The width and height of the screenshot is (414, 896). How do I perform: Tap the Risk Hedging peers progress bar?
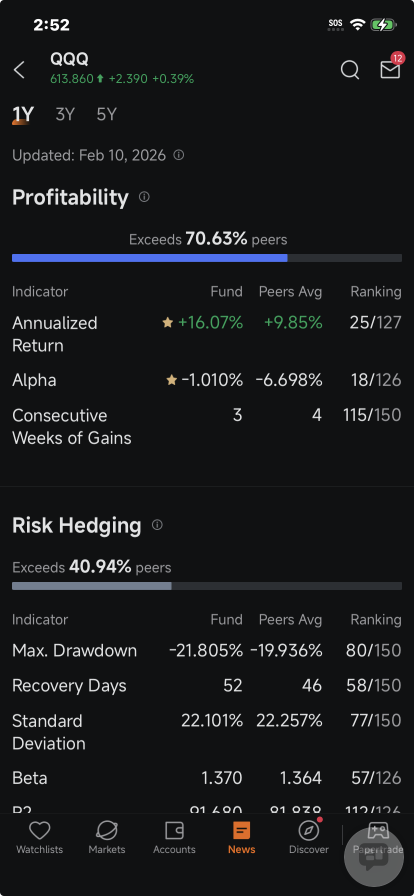coord(207,586)
